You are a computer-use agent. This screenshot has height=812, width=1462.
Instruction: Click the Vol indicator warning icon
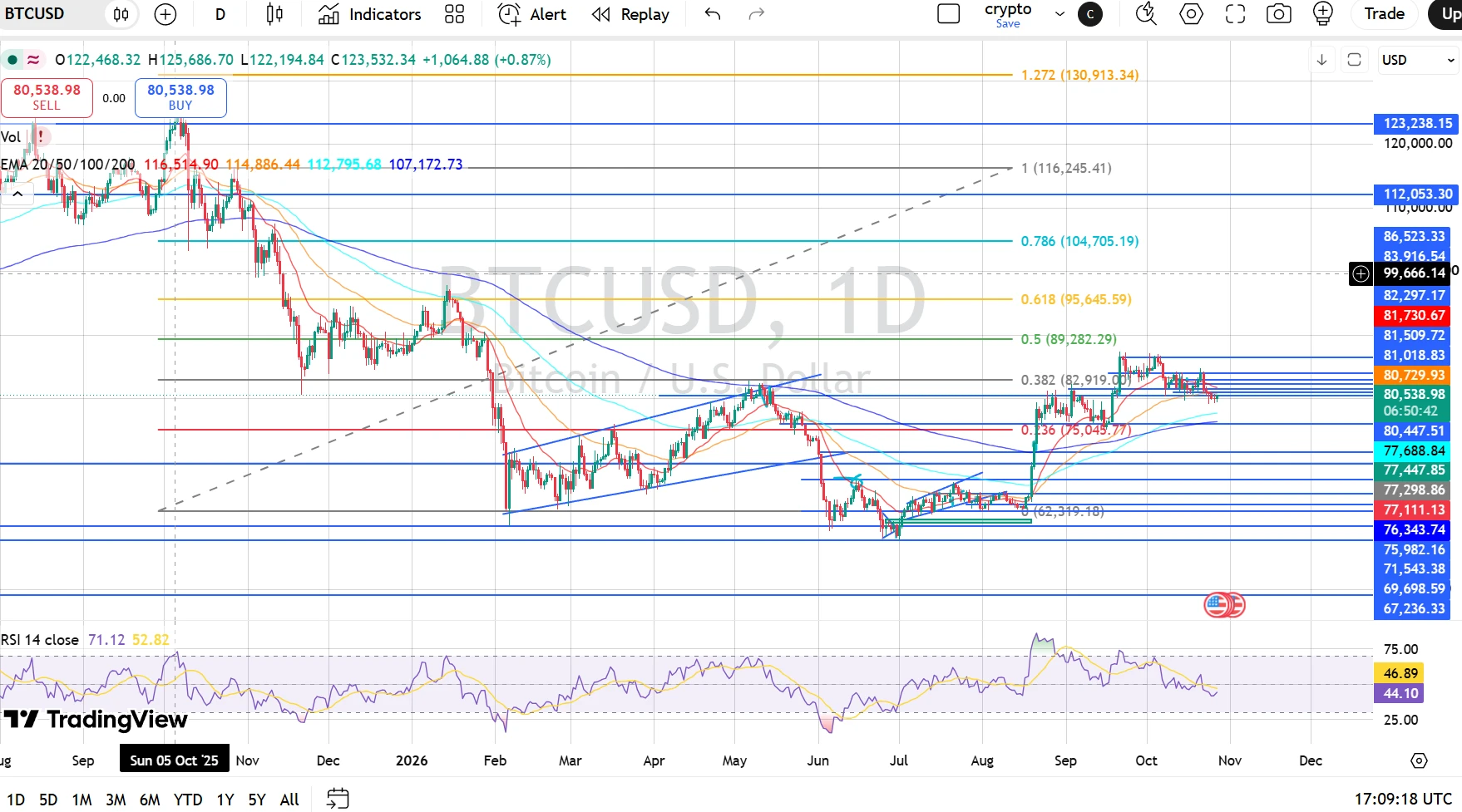40,137
